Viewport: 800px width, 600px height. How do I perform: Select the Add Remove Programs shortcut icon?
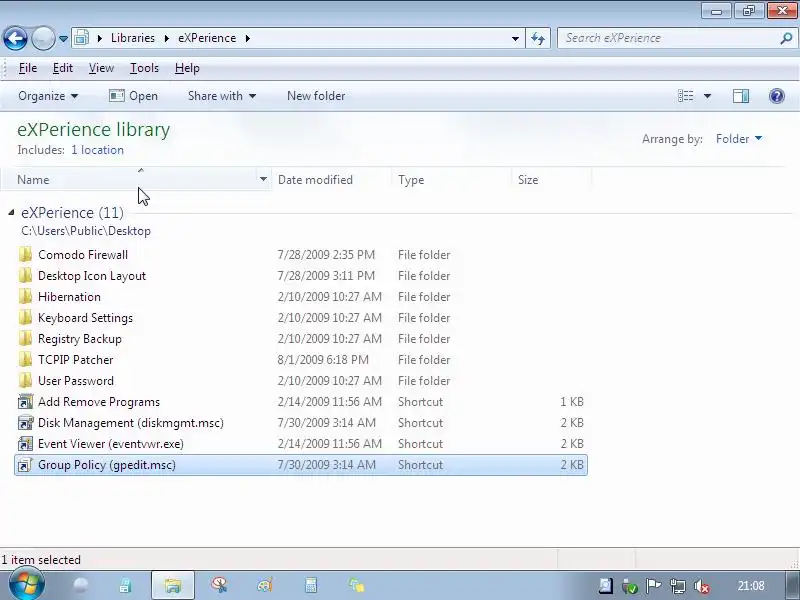pos(26,402)
